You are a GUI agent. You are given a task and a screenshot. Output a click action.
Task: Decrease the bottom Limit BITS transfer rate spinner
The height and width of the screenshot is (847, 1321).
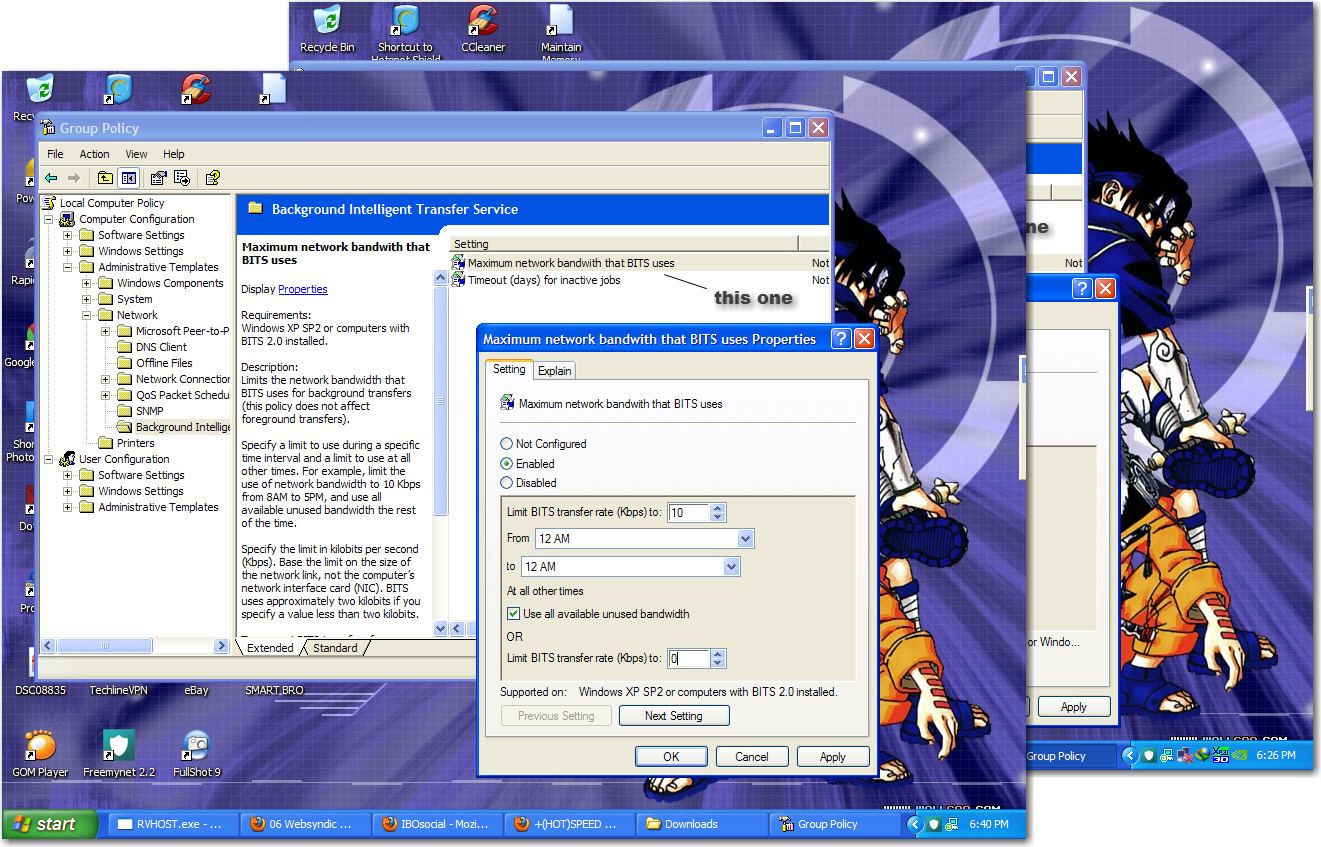pyautogui.click(x=717, y=663)
